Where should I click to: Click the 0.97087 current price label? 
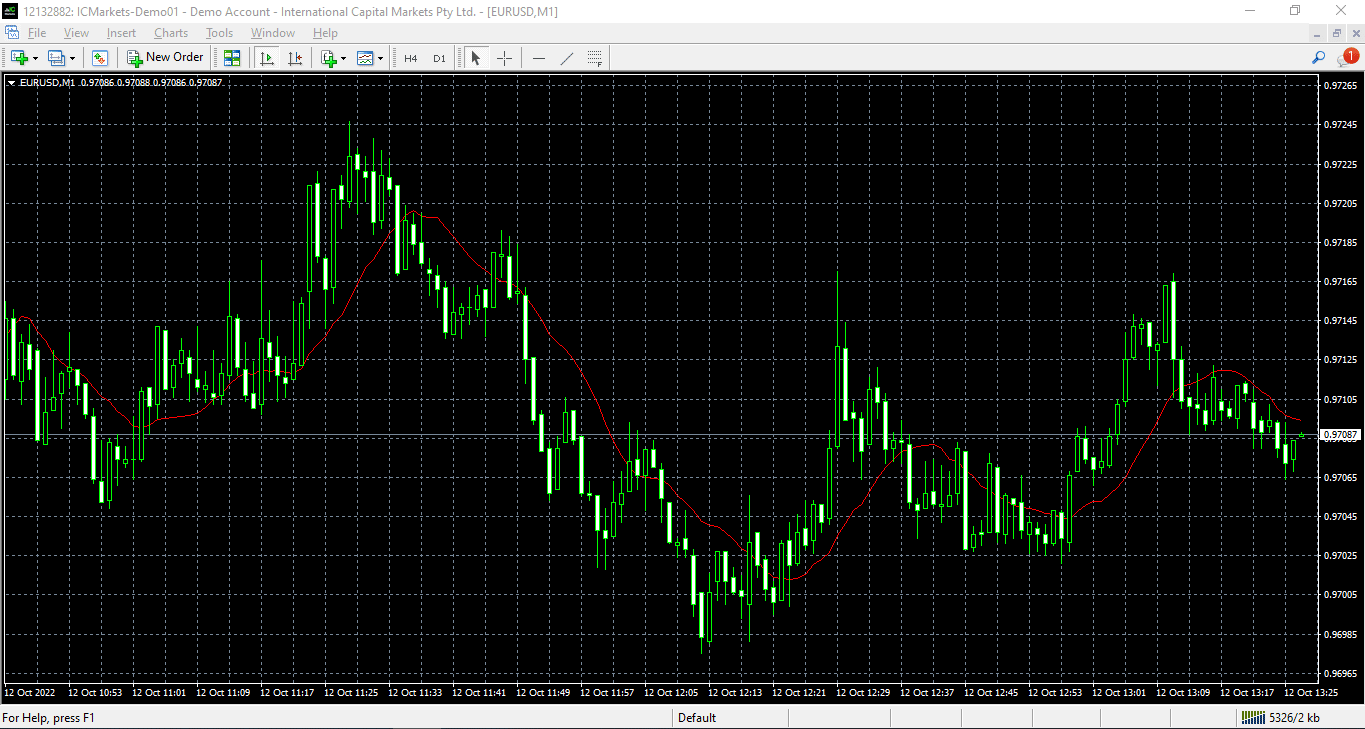tap(1340, 435)
